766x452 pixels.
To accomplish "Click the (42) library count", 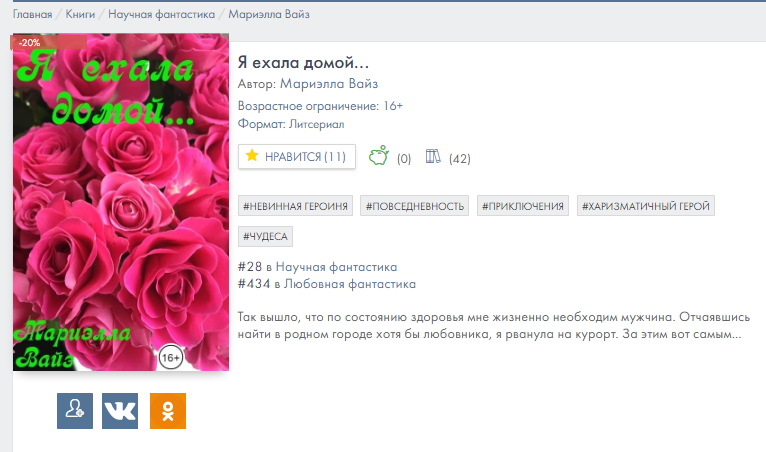I will [x=460, y=159].
